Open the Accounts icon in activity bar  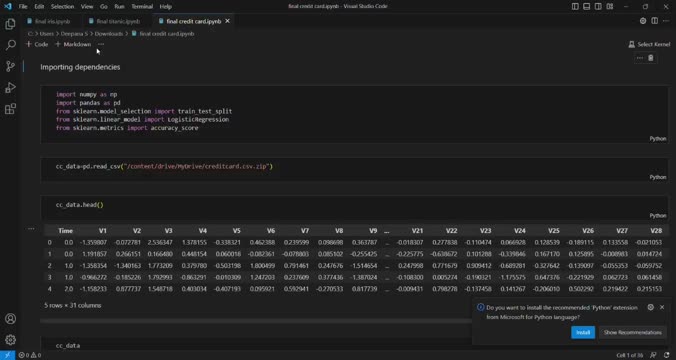pos(10,319)
